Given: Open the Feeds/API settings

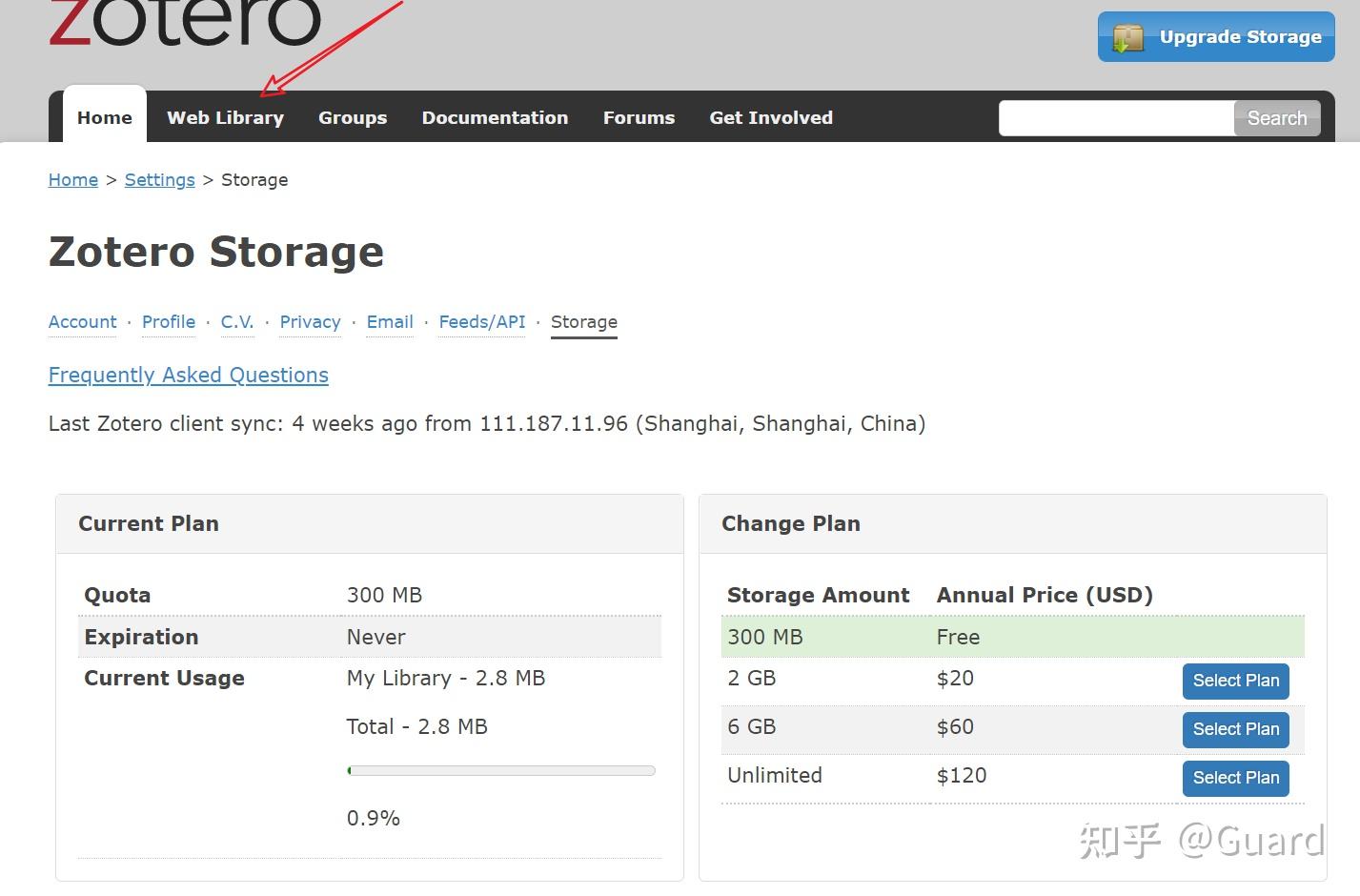Looking at the screenshot, I should click(481, 322).
